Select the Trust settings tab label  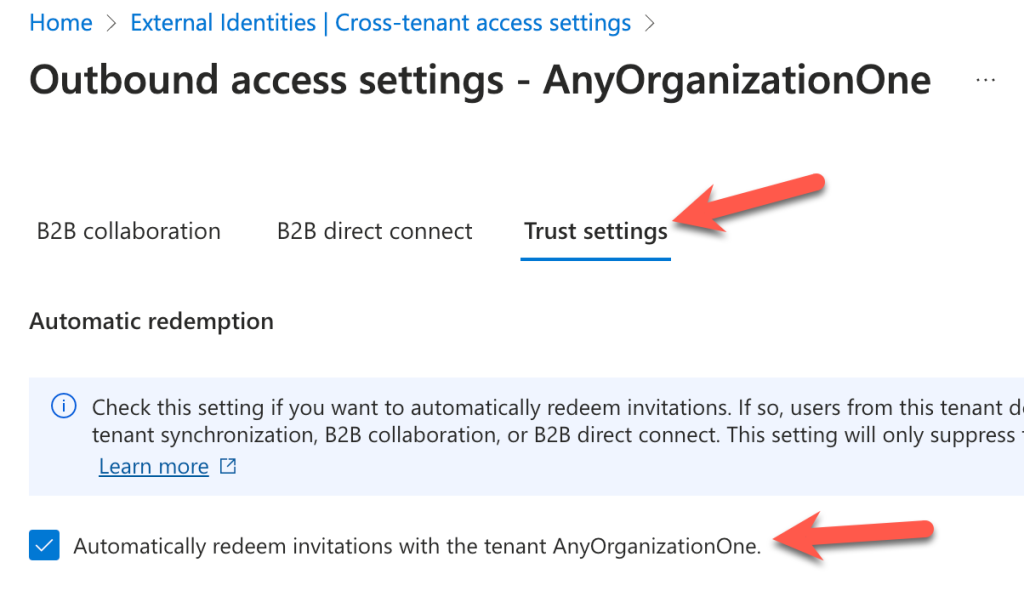[x=595, y=231]
